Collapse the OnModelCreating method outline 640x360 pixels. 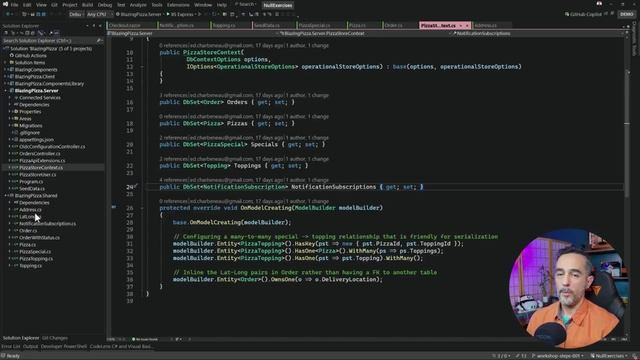[142, 208]
